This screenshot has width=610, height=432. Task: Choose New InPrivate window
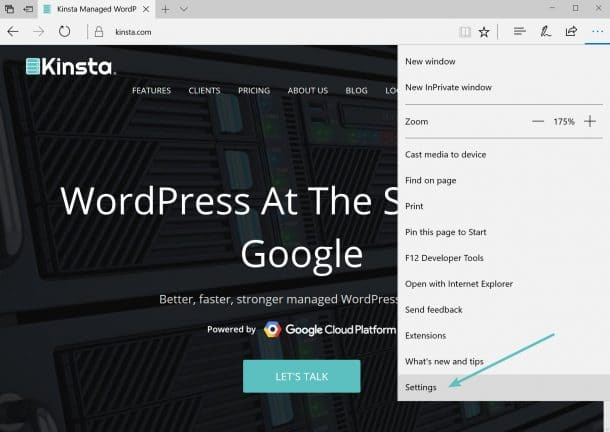tap(448, 87)
